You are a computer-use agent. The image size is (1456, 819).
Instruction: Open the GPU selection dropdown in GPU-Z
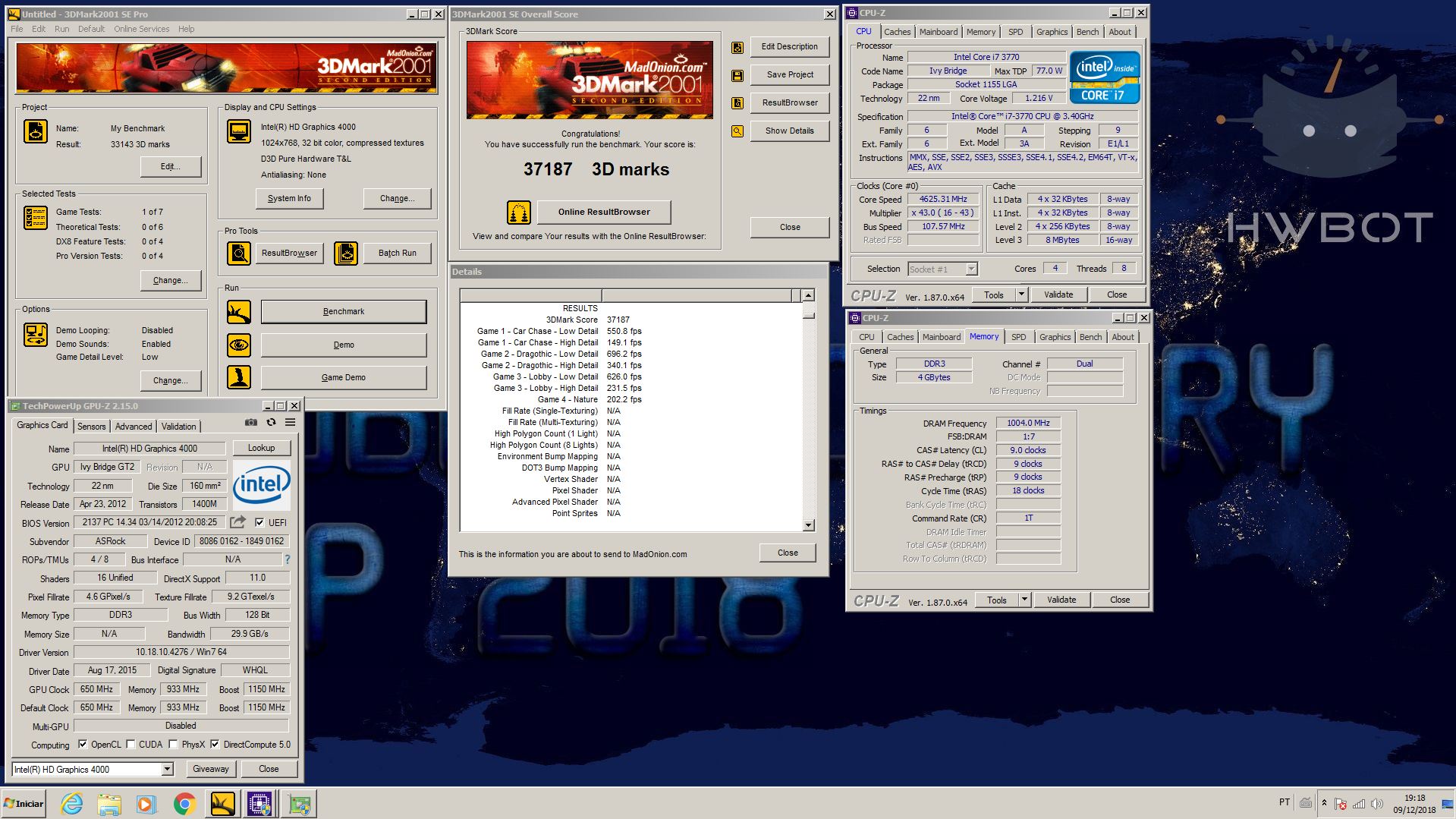[x=167, y=769]
